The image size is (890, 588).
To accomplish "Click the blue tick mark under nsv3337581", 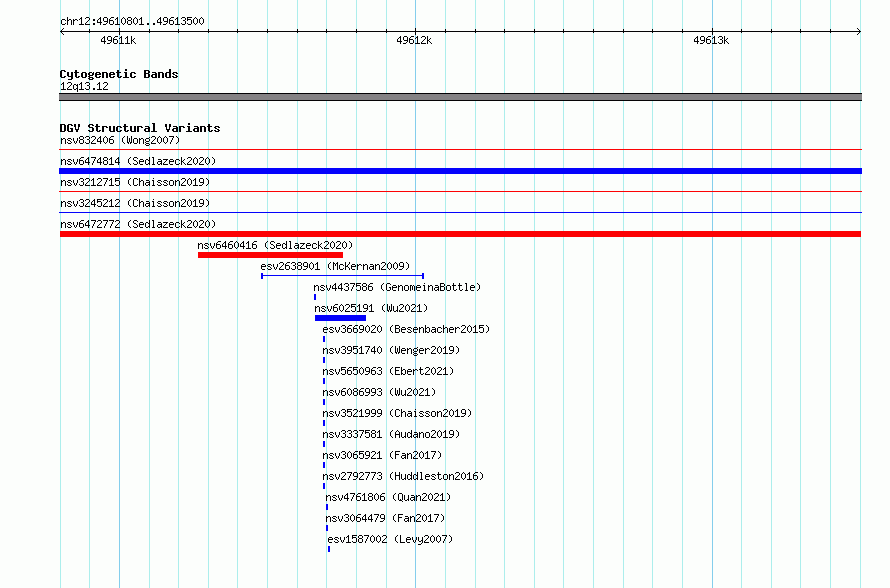I will pos(324,444).
